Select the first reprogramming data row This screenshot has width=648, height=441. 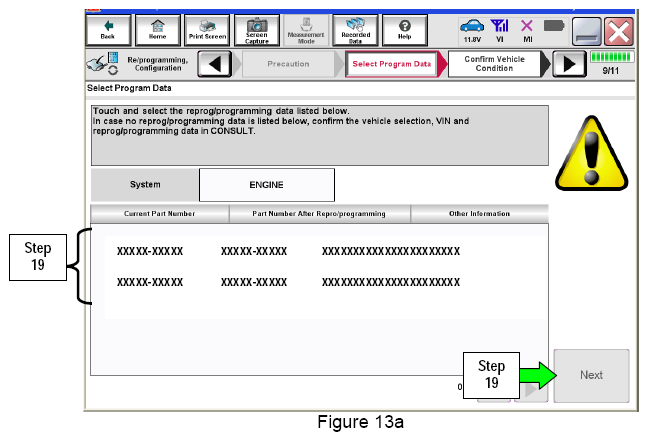pos(288,250)
